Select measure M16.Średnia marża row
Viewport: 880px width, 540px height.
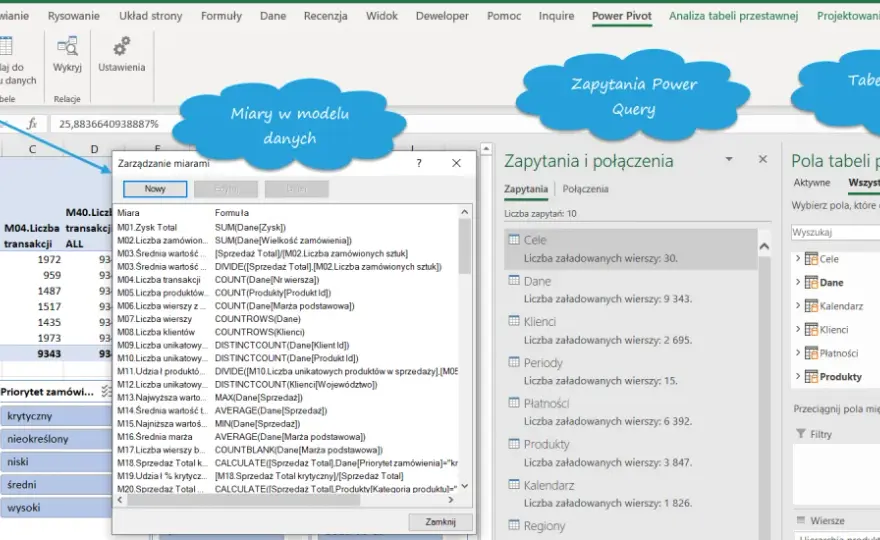[286, 437]
